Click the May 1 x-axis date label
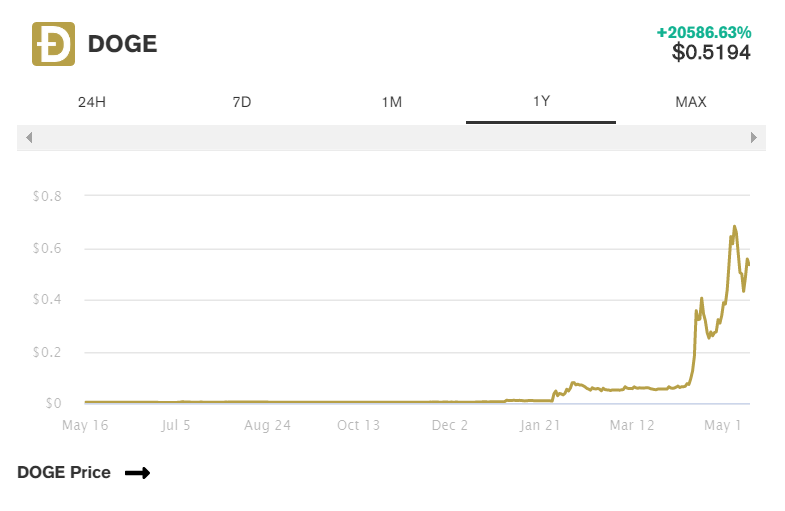This screenshot has height=511, width=785. [x=722, y=425]
